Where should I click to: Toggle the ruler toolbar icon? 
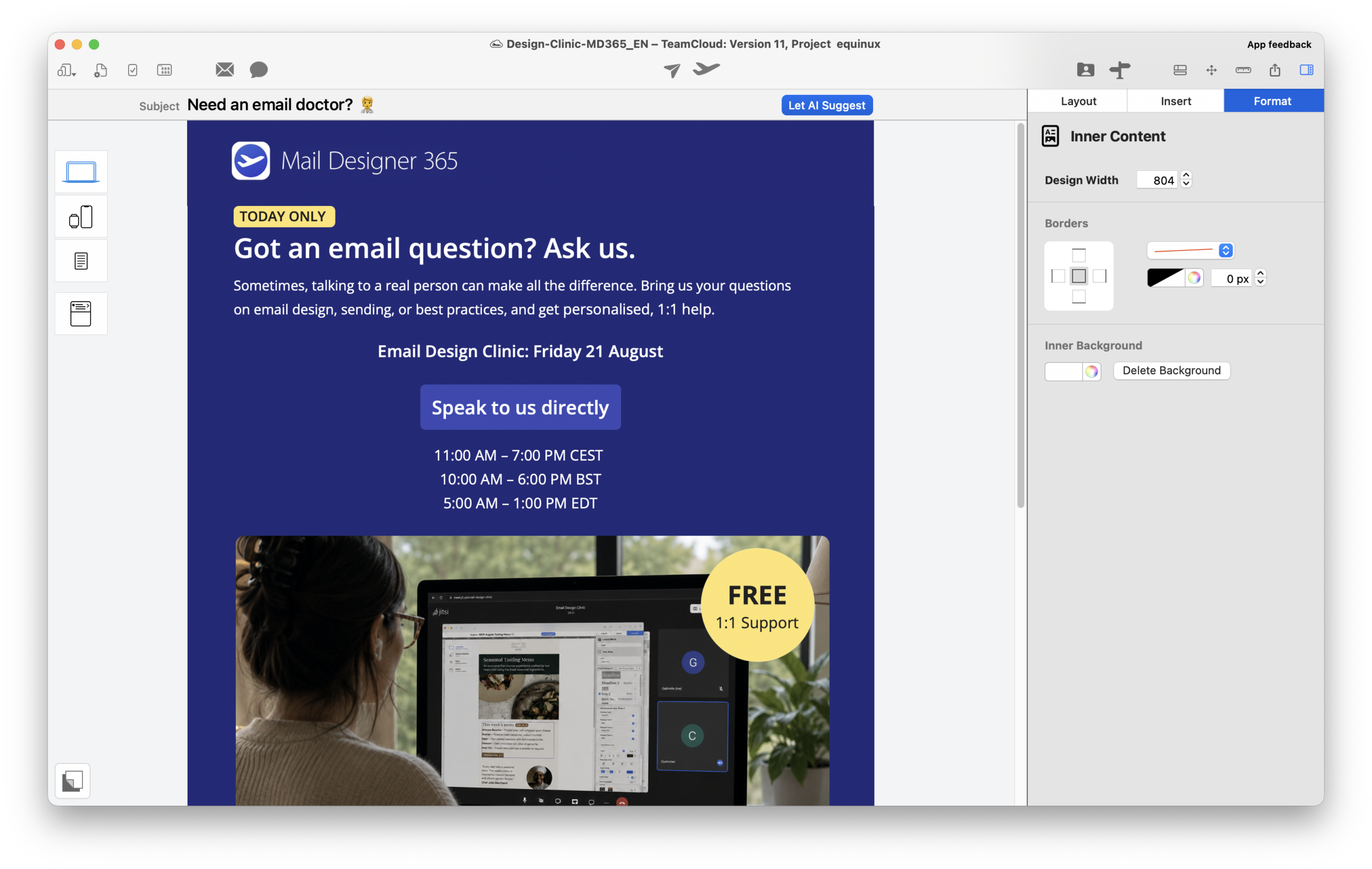pos(1243,70)
